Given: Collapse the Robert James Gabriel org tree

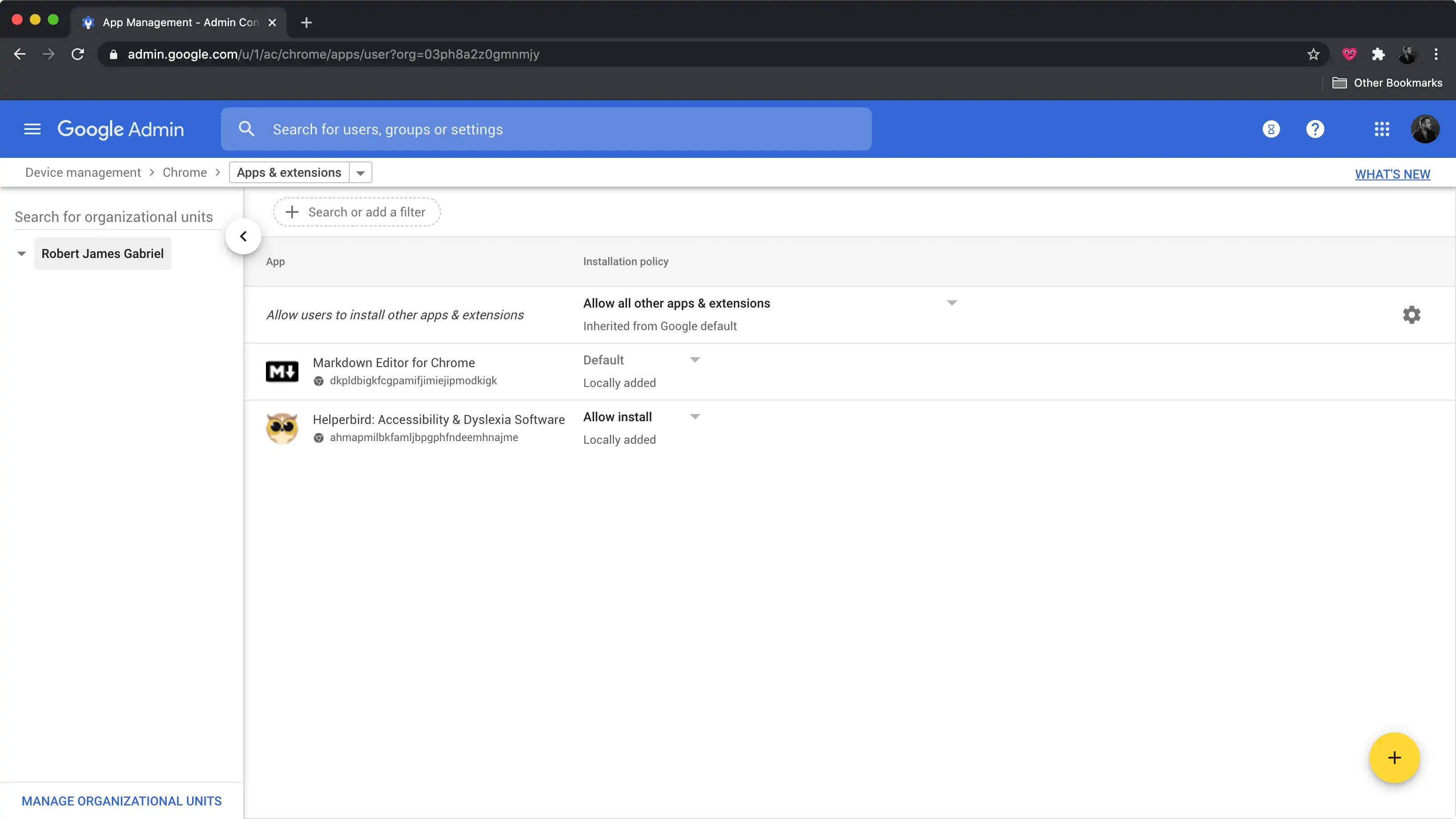Looking at the screenshot, I should 22,254.
